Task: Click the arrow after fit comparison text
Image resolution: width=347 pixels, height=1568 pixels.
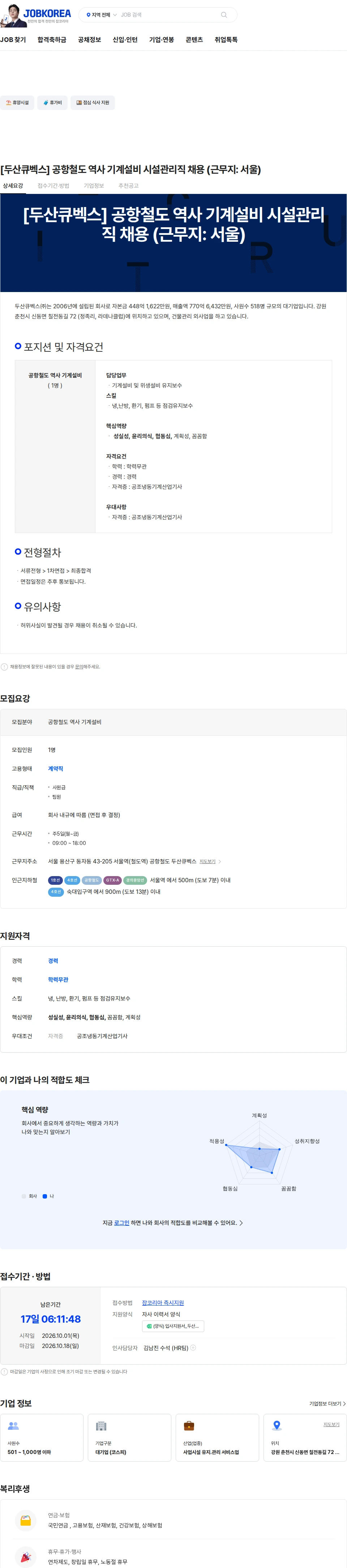Action: coord(241,1222)
